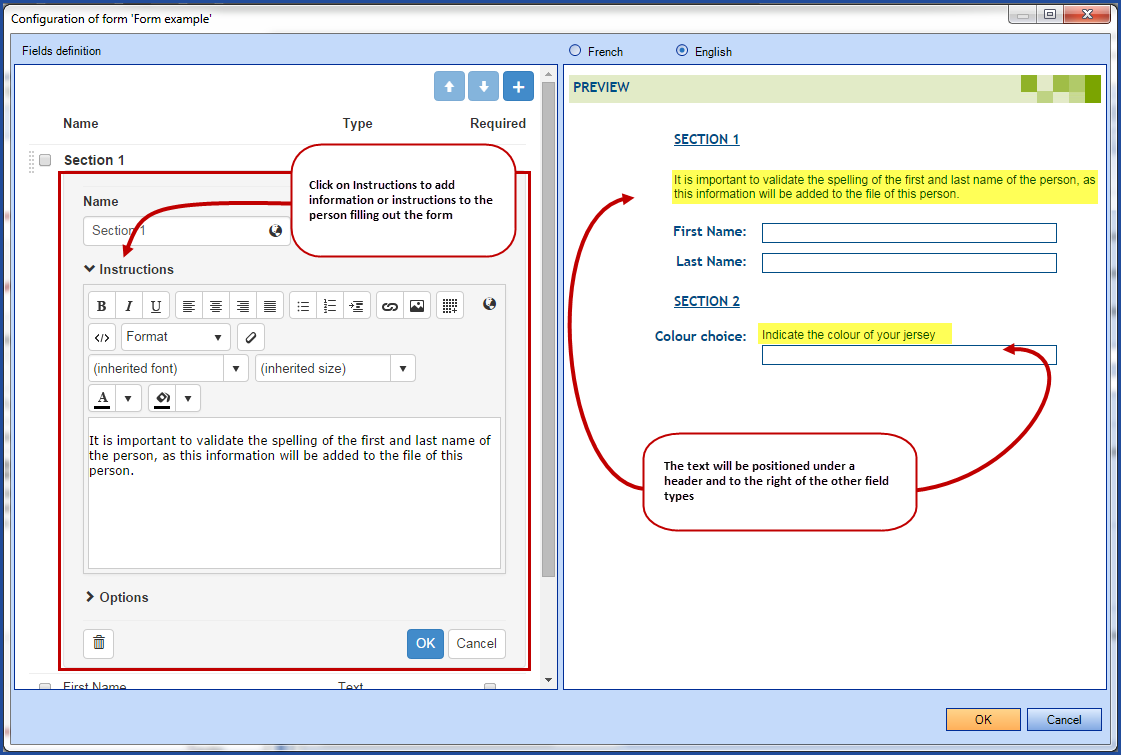Add a new field with the plus button
1121x755 pixels.
click(x=517, y=86)
